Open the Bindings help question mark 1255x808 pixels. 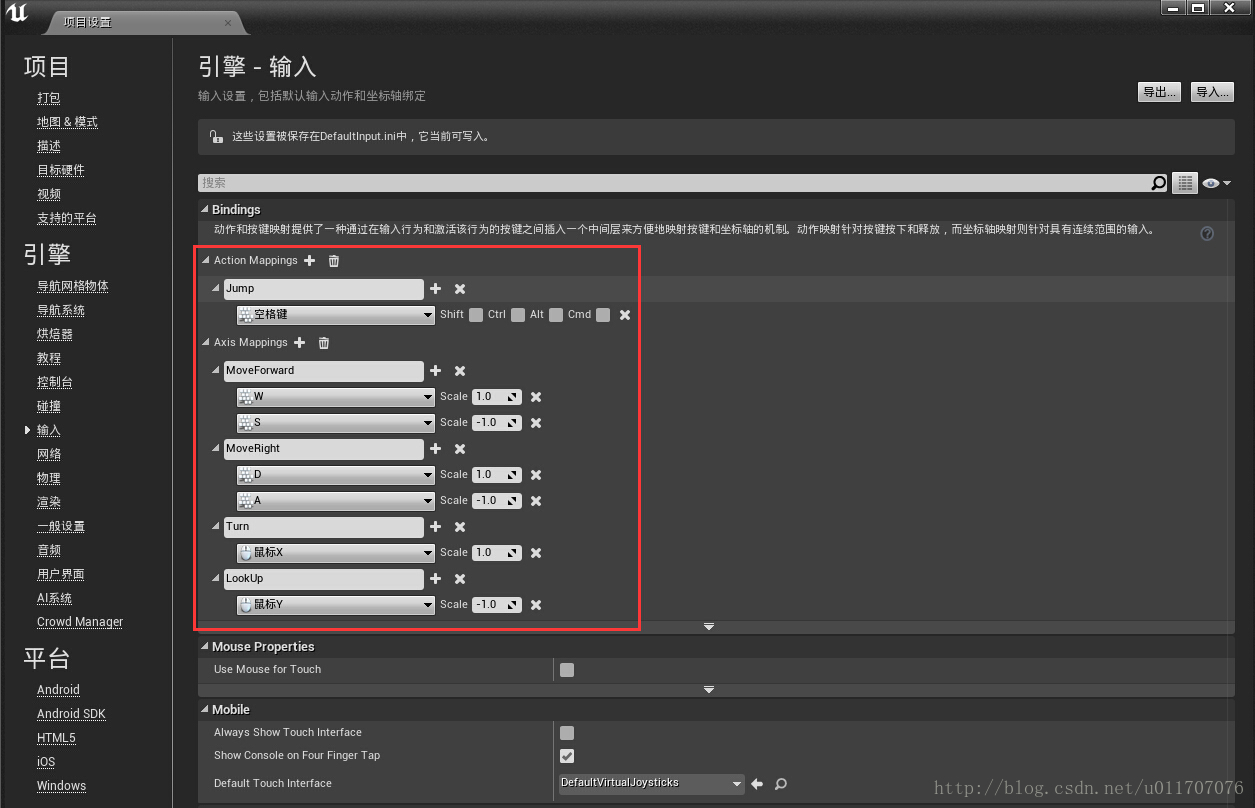click(1207, 234)
